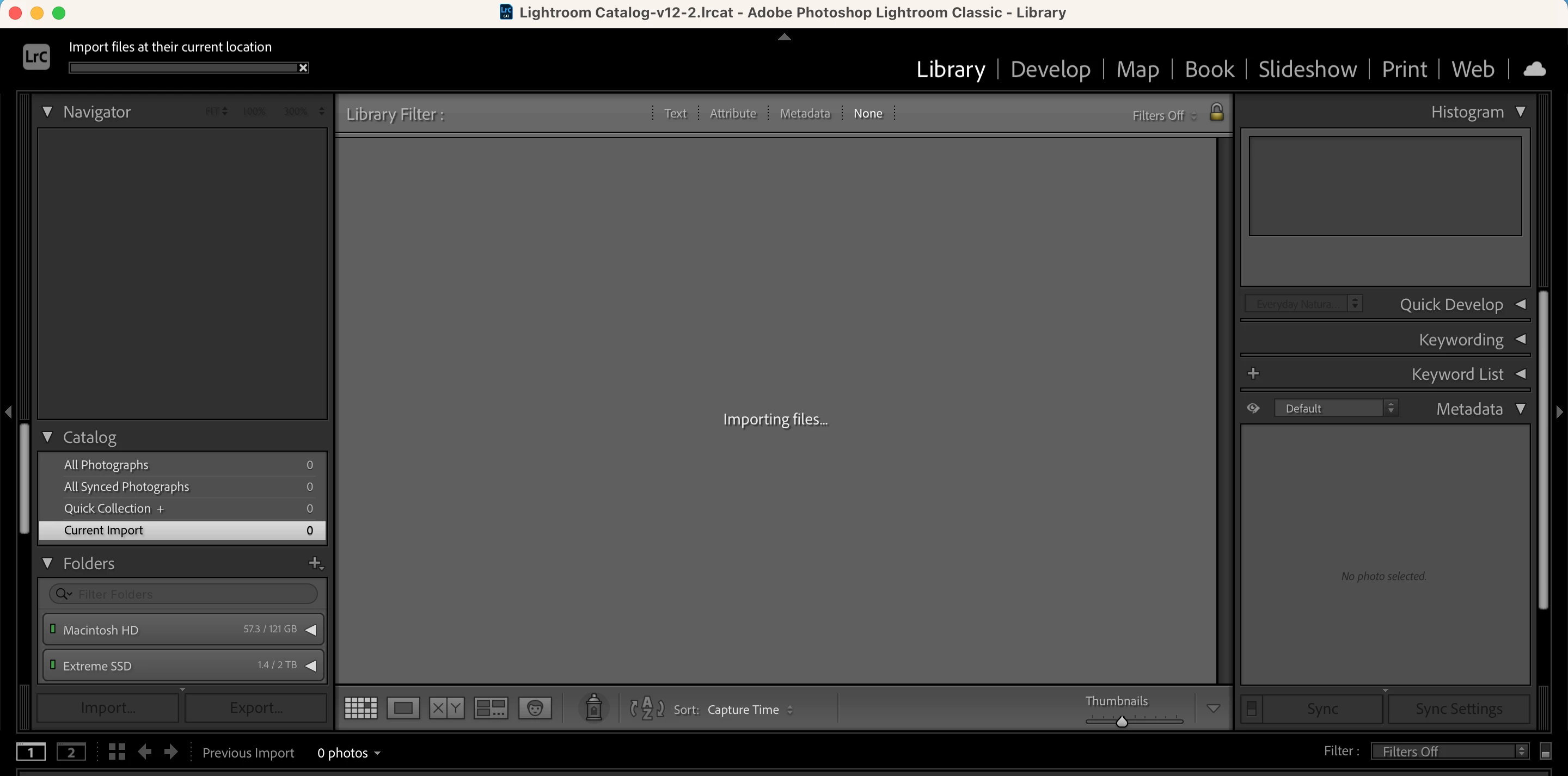The height and width of the screenshot is (776, 1568).
Task: Select the Painter spray can tool
Action: click(593, 708)
